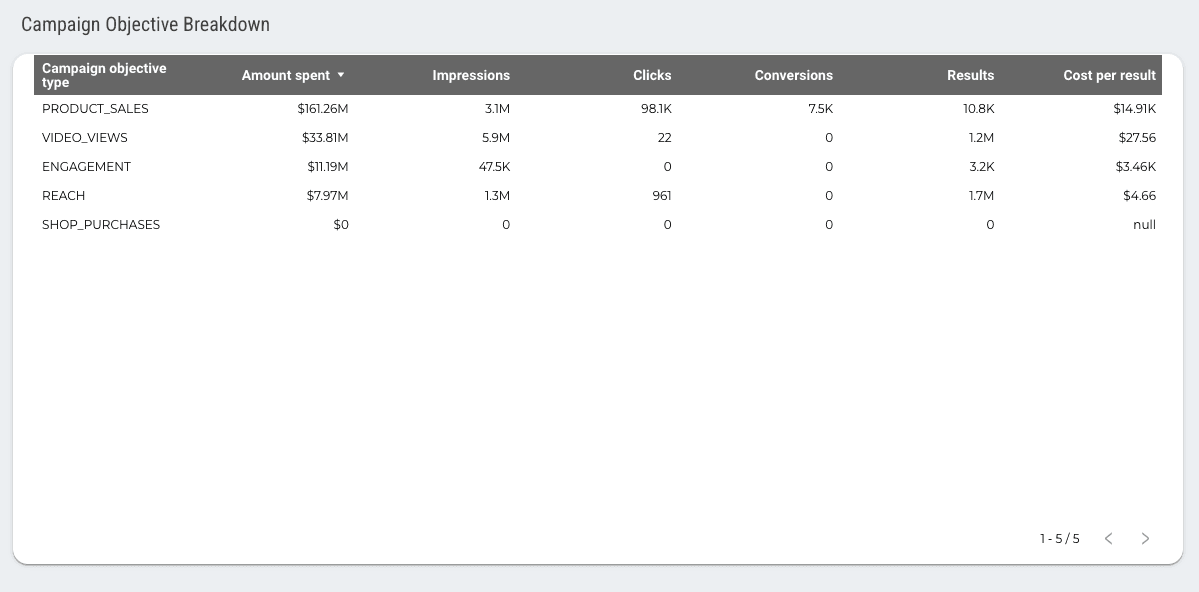Click the 1.7M results cell
The width and height of the screenshot is (1199, 592).
tap(981, 196)
